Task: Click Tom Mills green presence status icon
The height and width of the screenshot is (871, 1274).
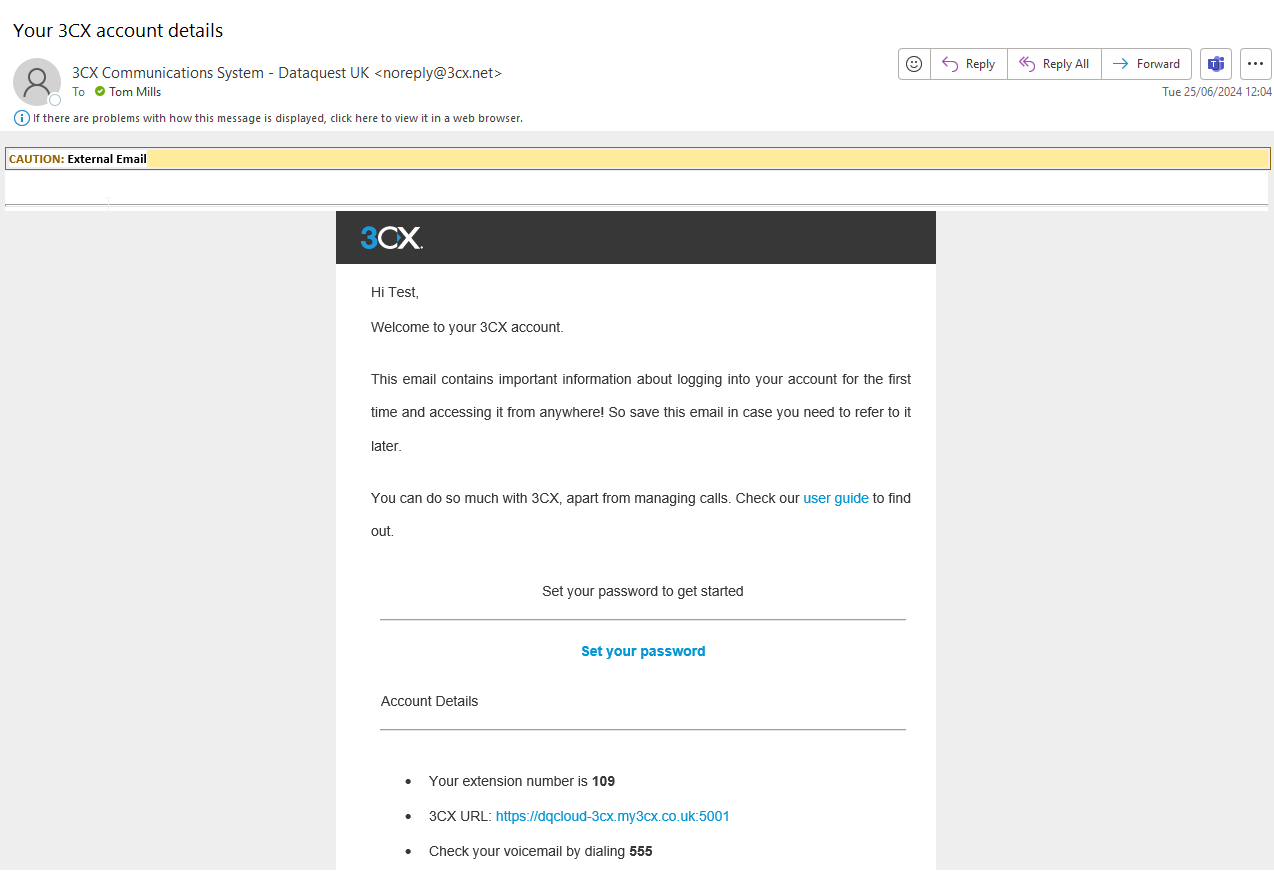Action: (x=100, y=92)
